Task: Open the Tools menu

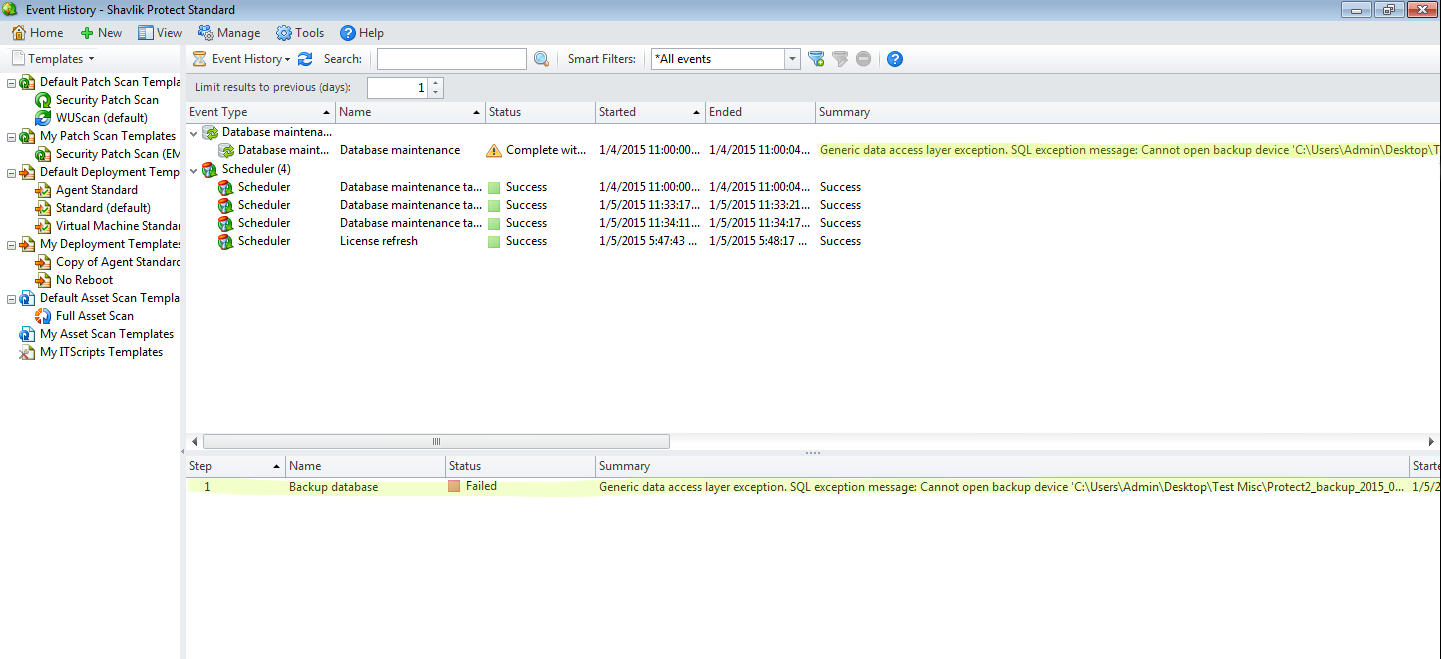Action: click(x=300, y=32)
